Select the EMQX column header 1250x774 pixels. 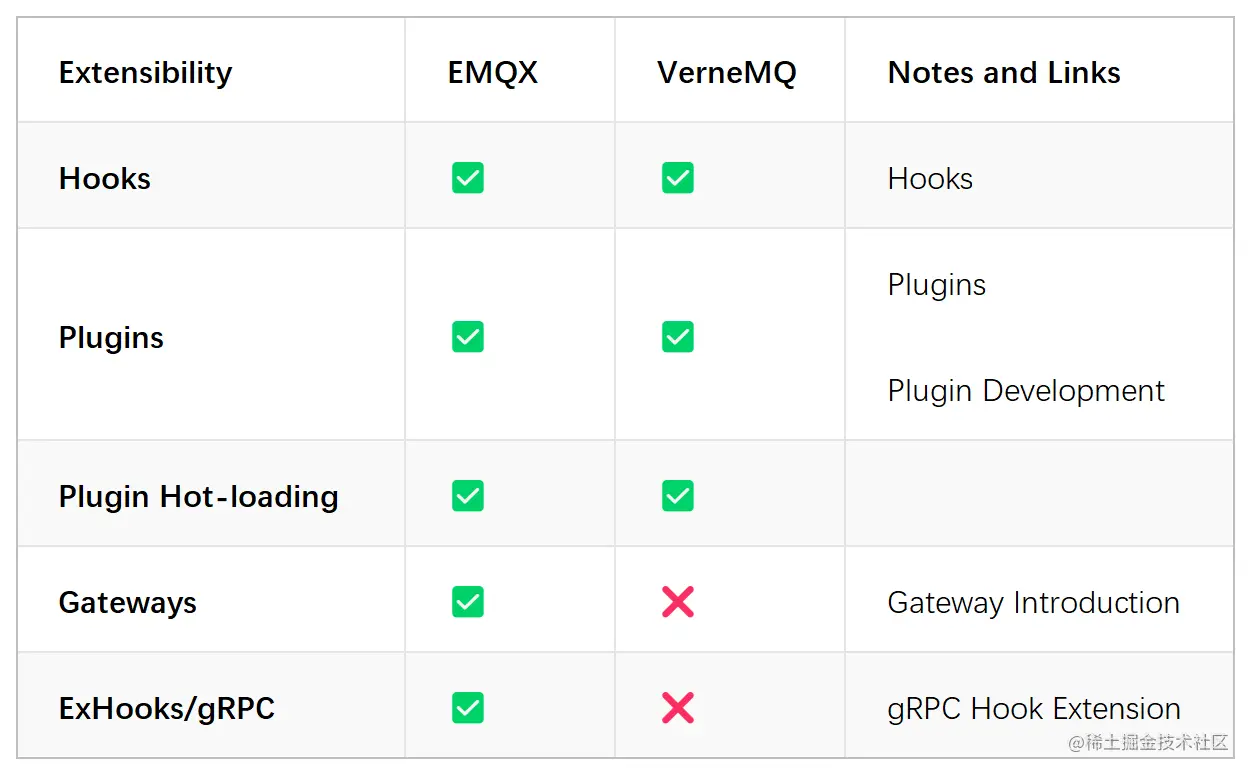[x=493, y=73]
